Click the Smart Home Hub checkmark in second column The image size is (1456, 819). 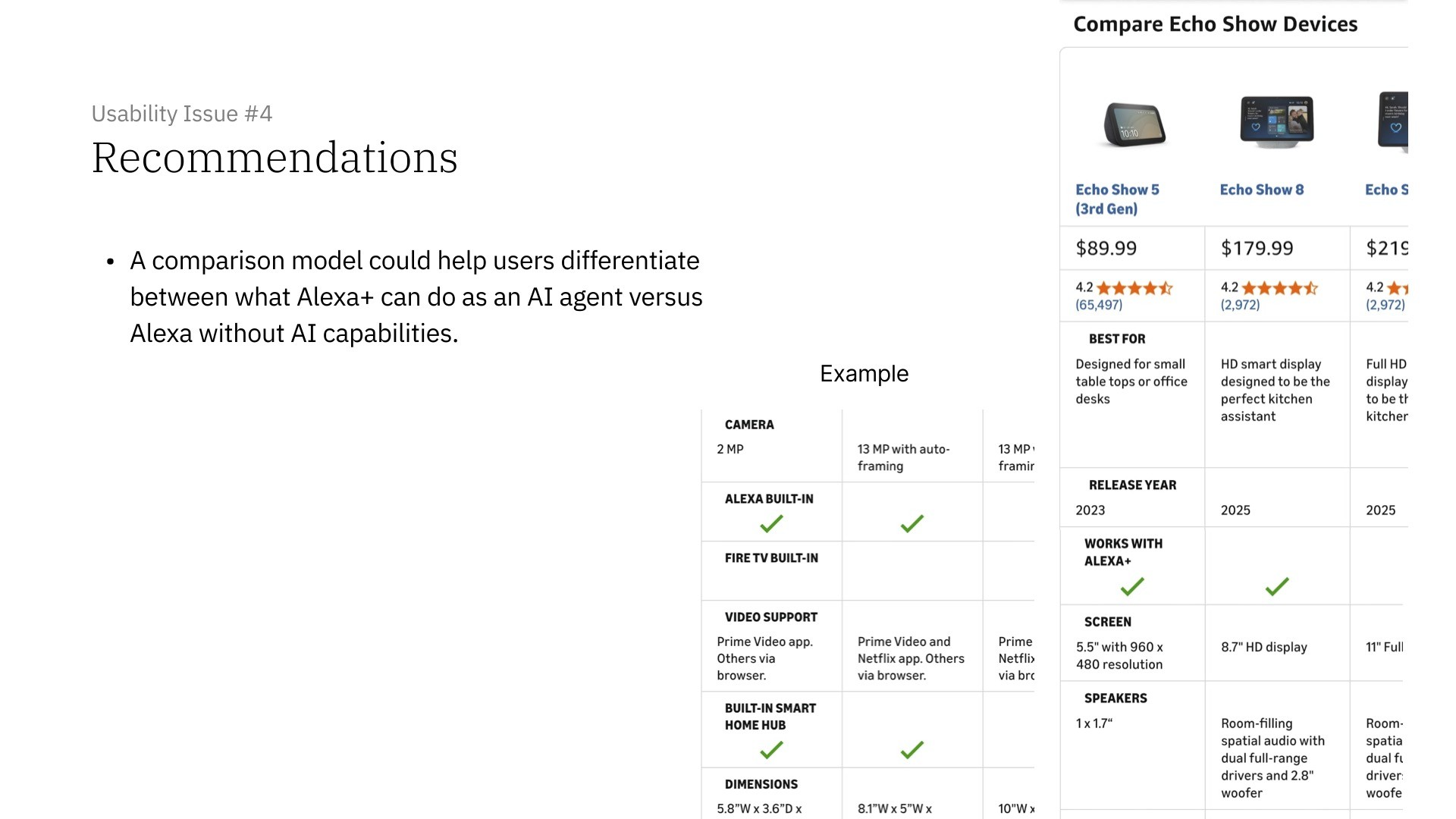point(912,750)
